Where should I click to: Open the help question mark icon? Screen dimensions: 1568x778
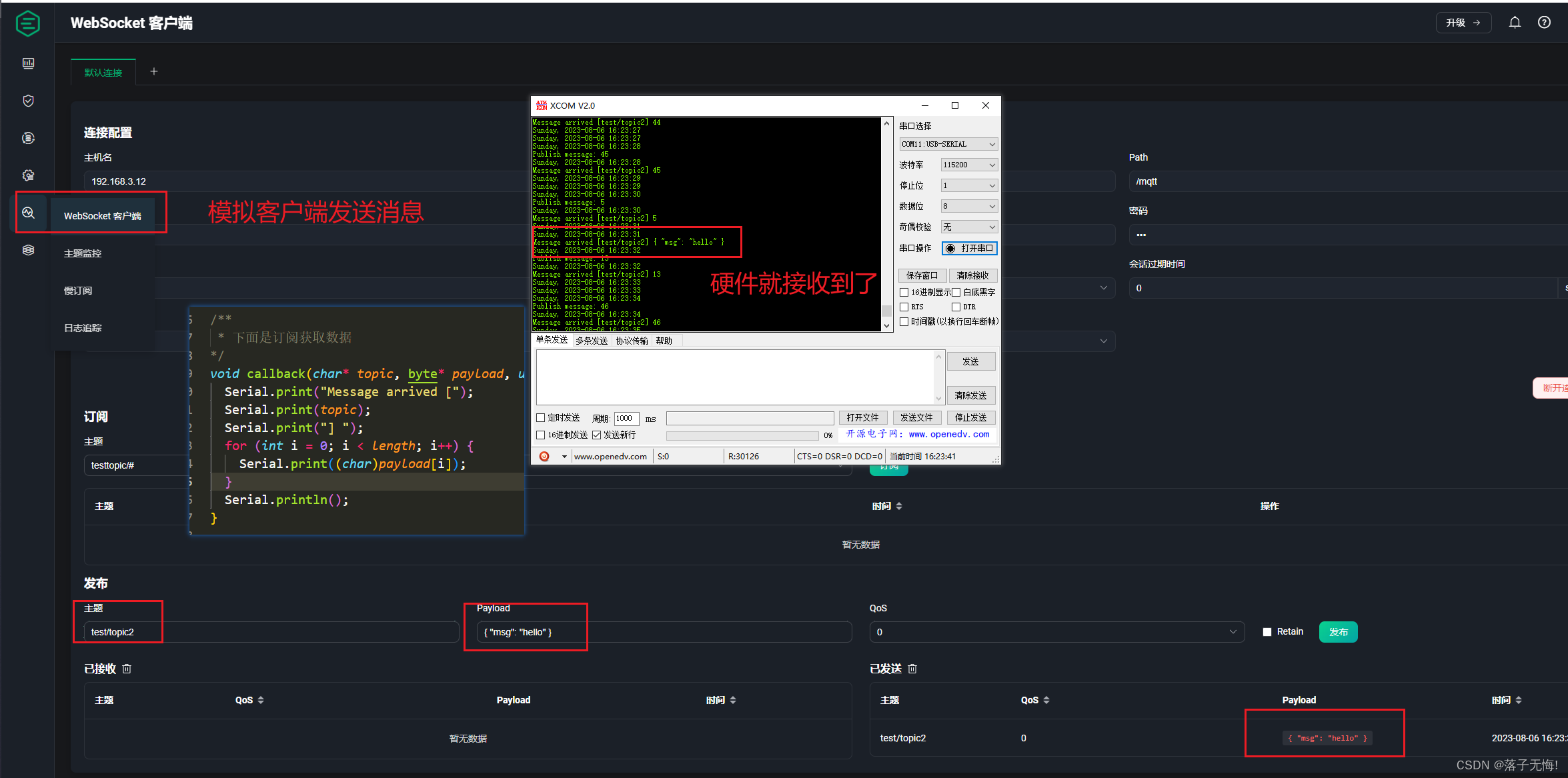coord(1544,23)
